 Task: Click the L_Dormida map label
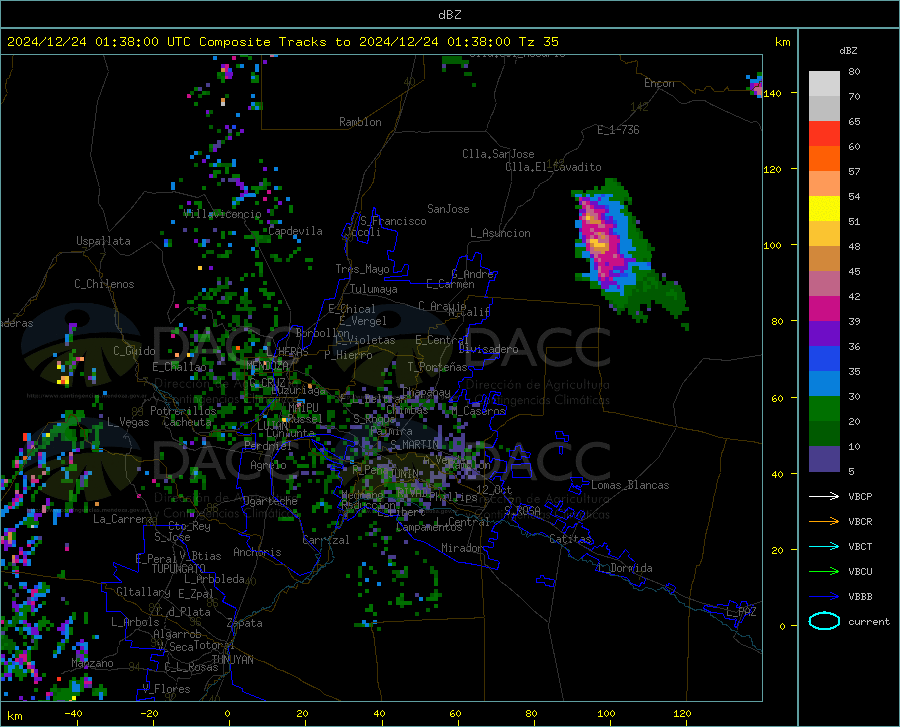click(x=624, y=568)
